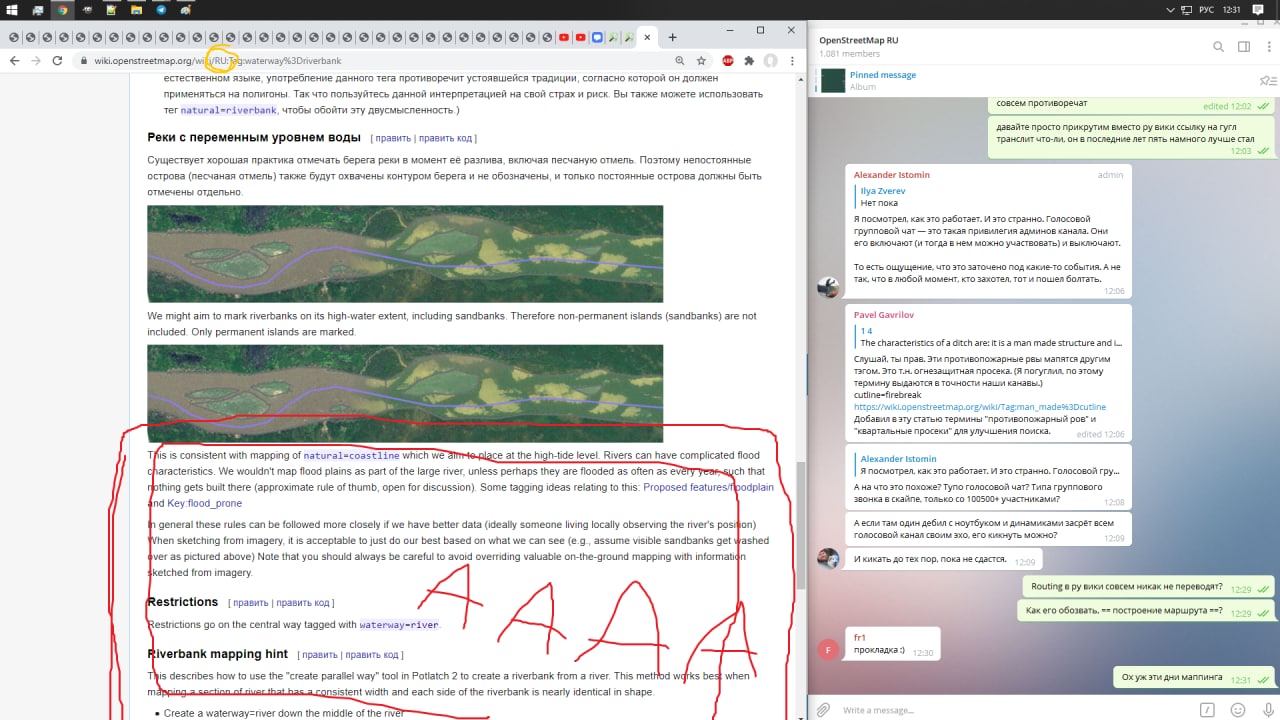
Task: Switch input language via РУС indicator
Action: click(x=1205, y=9)
